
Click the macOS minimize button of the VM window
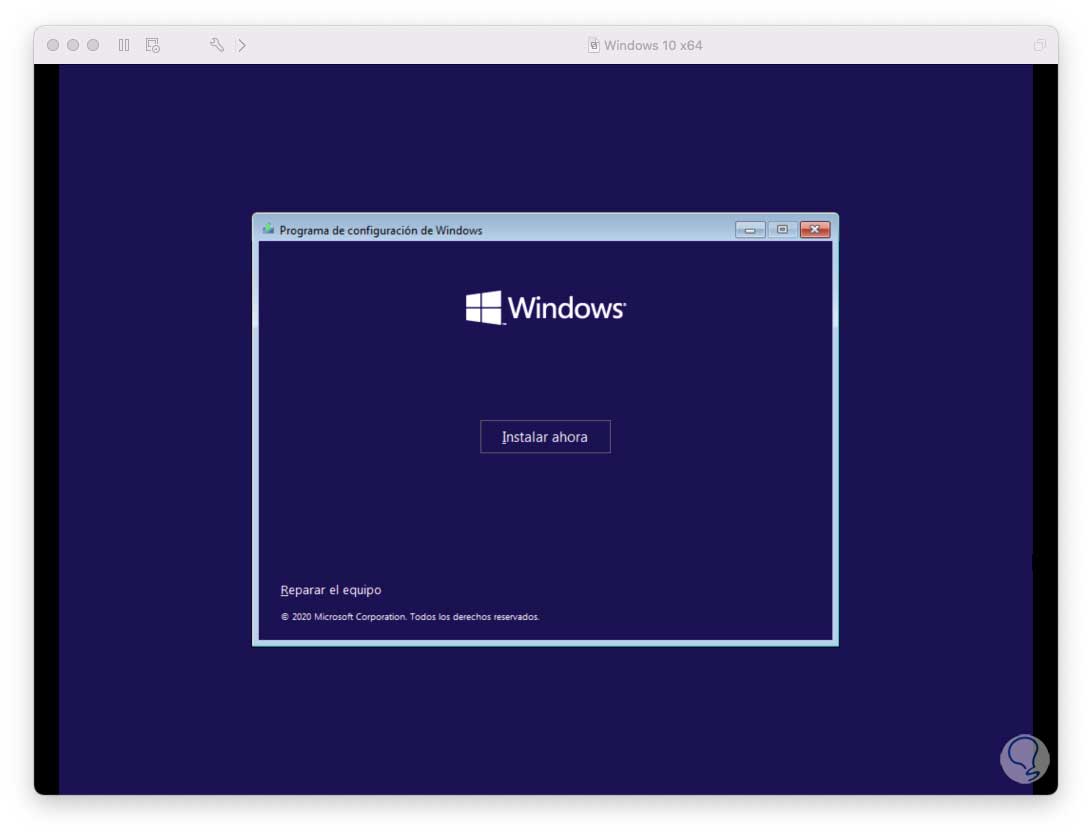tap(73, 45)
